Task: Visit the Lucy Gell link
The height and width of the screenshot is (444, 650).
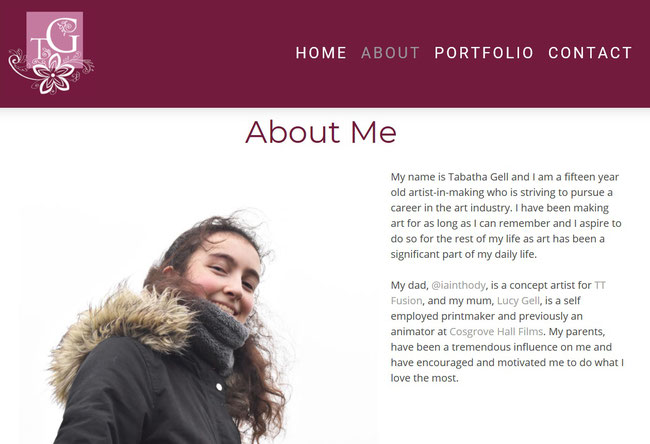Action: coord(518,301)
